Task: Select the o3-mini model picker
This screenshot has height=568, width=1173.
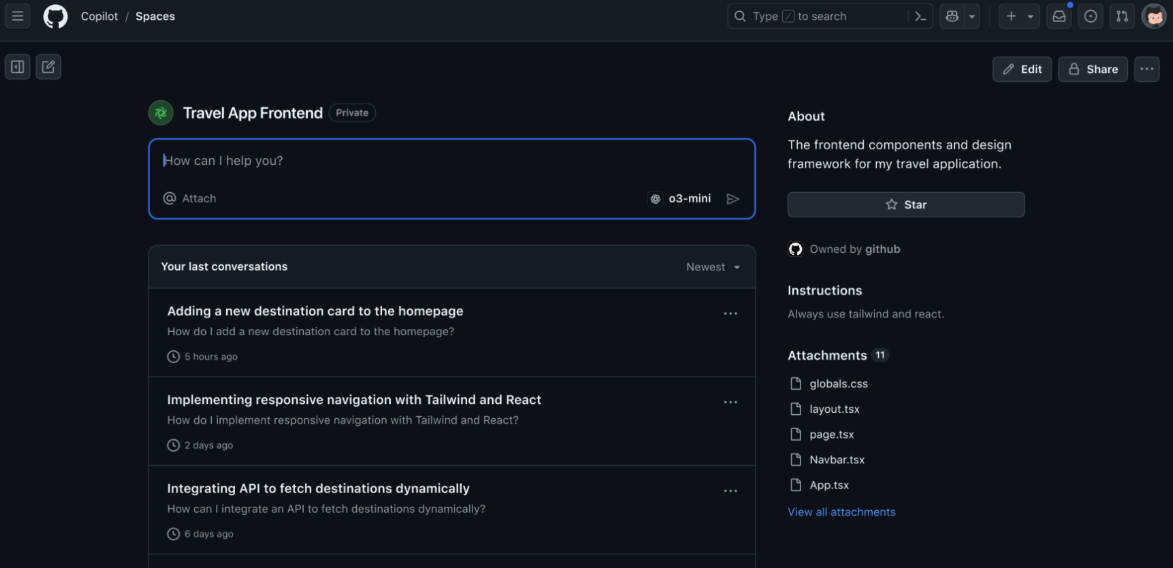Action: click(x=681, y=199)
